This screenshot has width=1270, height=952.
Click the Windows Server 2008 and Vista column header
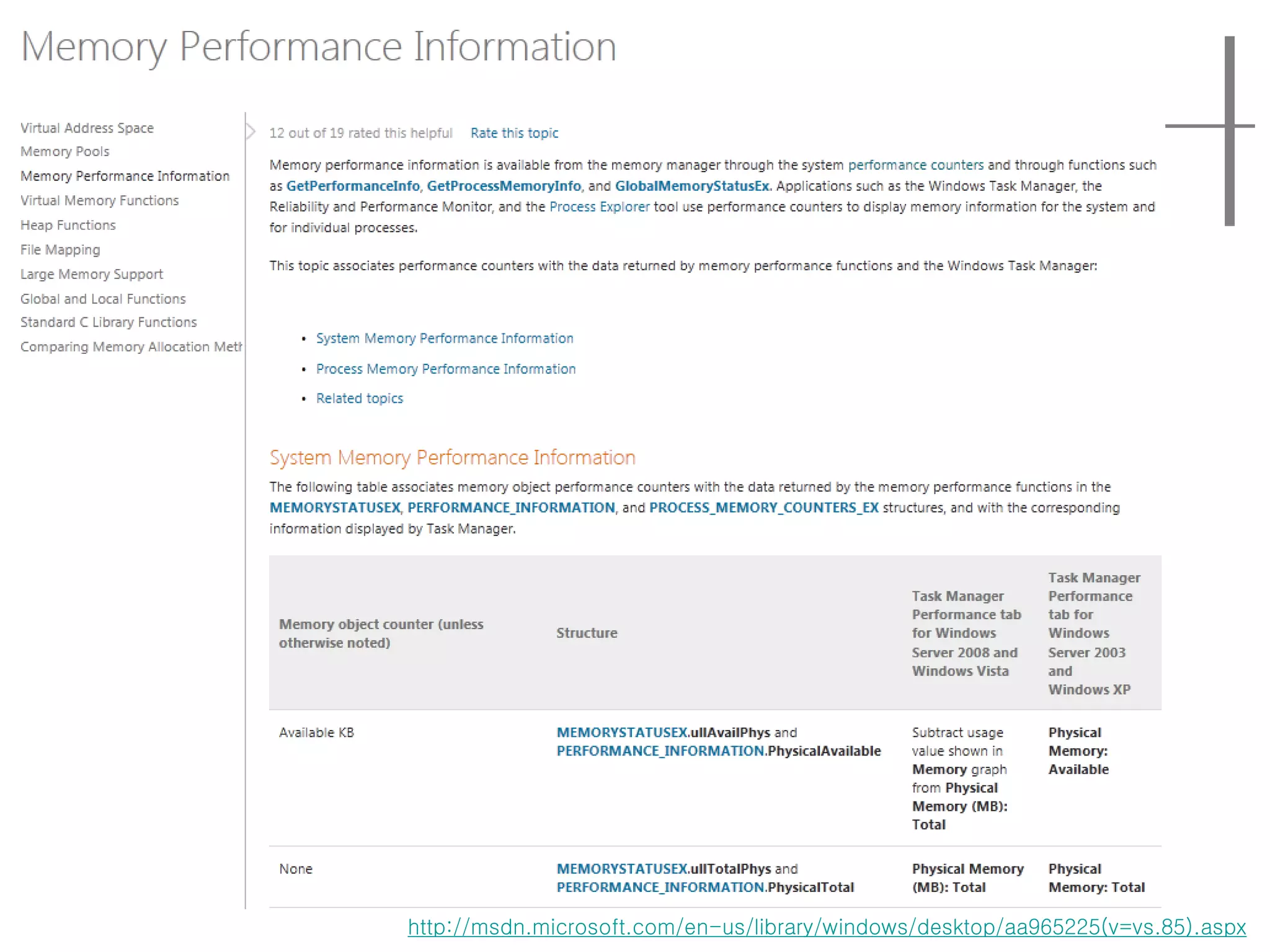click(966, 633)
